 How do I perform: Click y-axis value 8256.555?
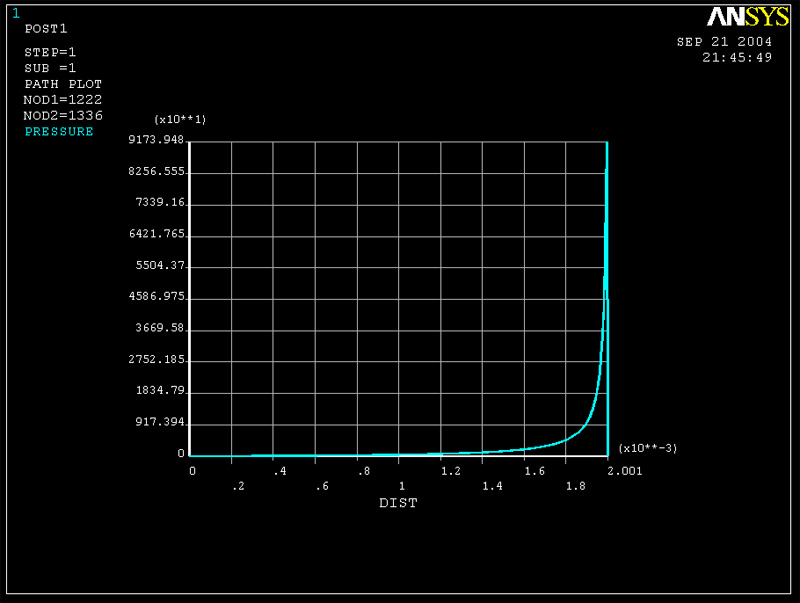156,171
